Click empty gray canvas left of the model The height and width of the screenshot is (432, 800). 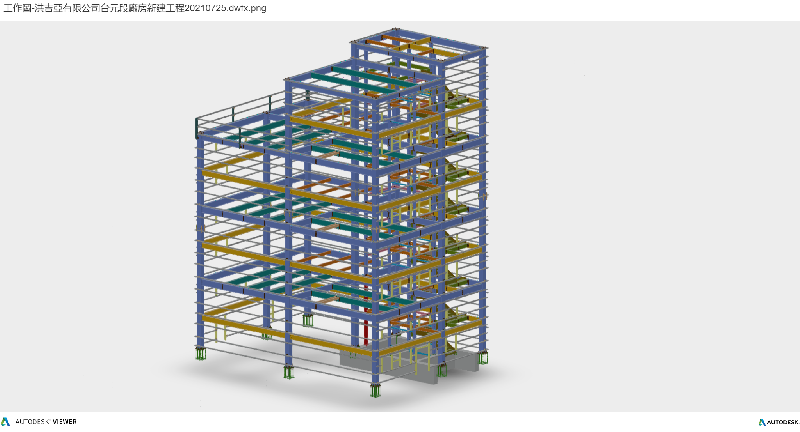pos(90,220)
